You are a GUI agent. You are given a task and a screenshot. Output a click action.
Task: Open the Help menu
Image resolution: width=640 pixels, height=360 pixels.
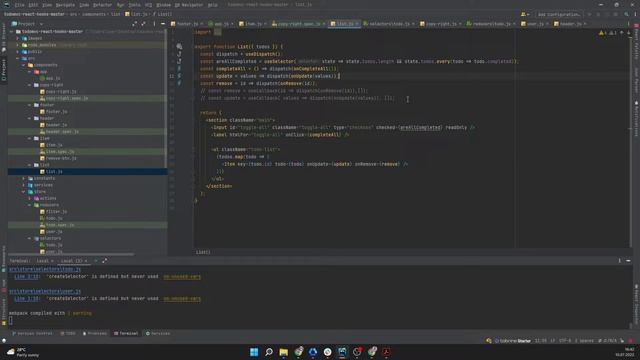[213, 5]
